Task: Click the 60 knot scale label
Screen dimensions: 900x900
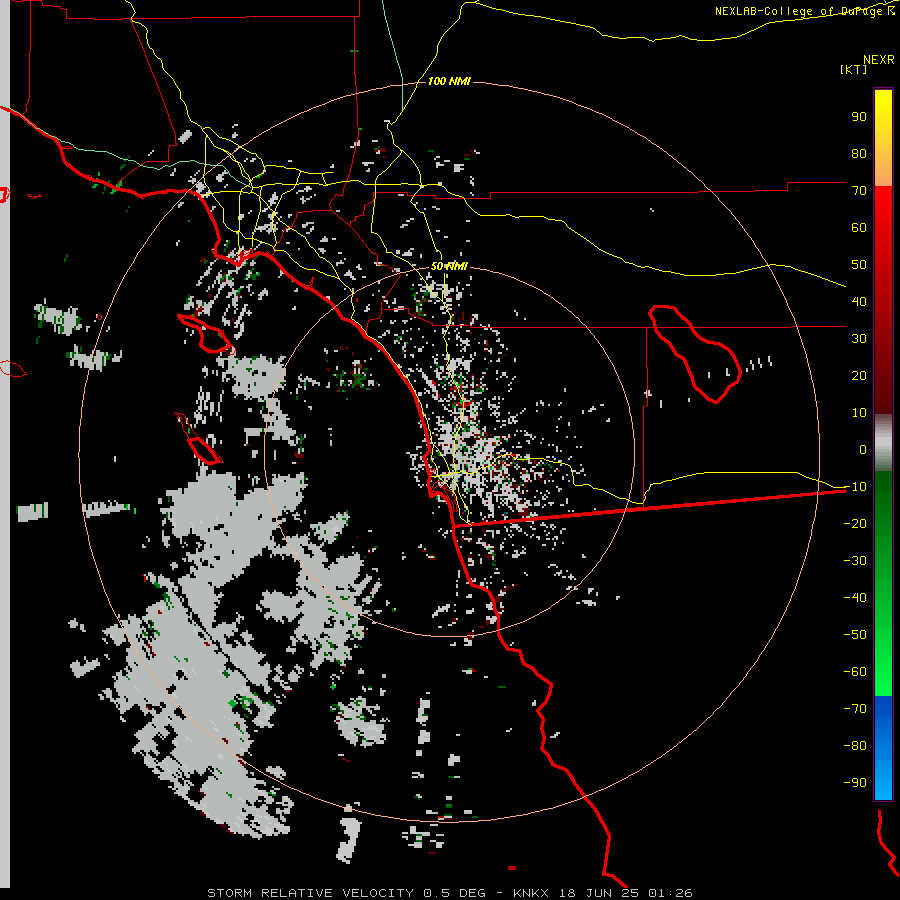Action: coord(859,227)
